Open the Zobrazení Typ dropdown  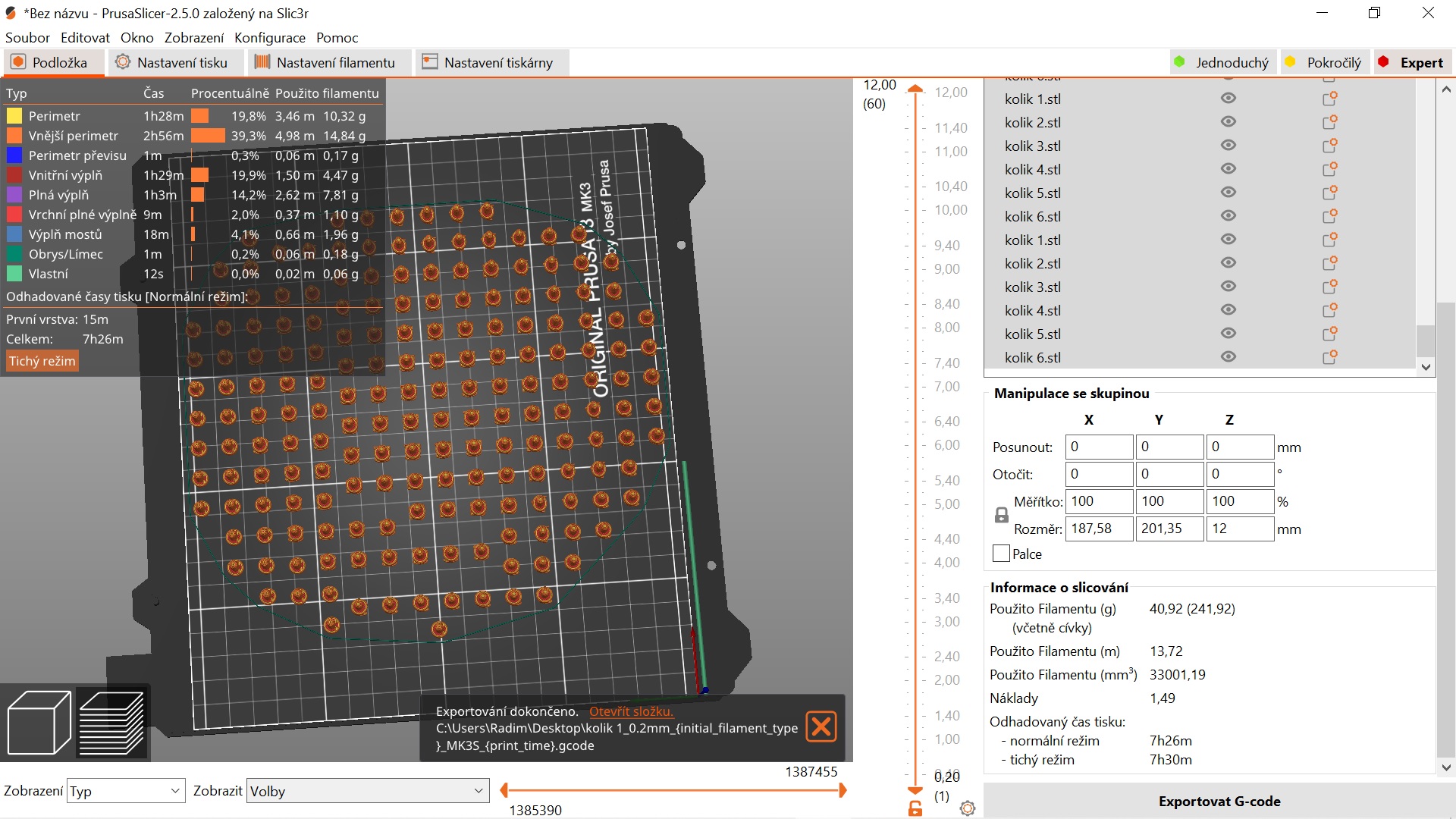coord(126,791)
